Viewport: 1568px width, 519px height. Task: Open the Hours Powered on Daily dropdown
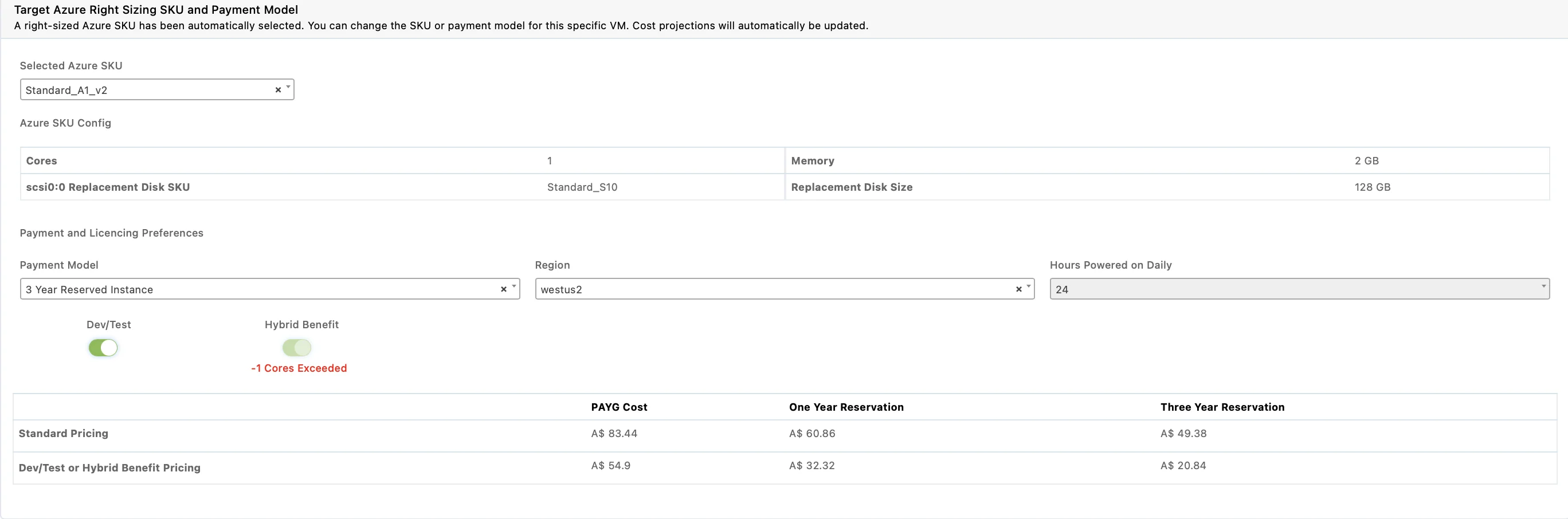click(x=1300, y=289)
